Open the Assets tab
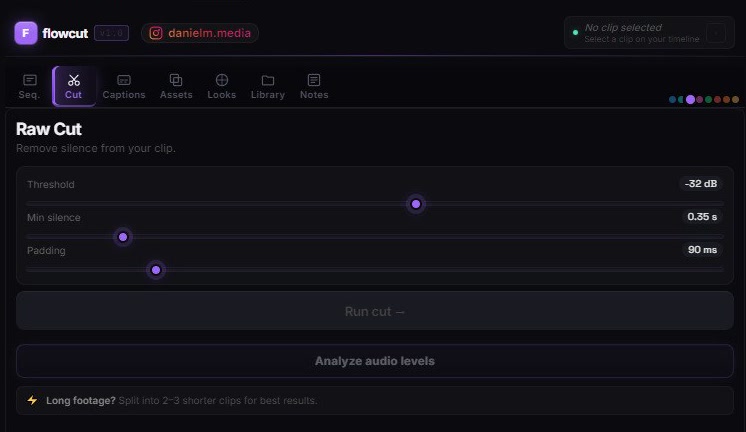This screenshot has height=432, width=746. pyautogui.click(x=176, y=87)
